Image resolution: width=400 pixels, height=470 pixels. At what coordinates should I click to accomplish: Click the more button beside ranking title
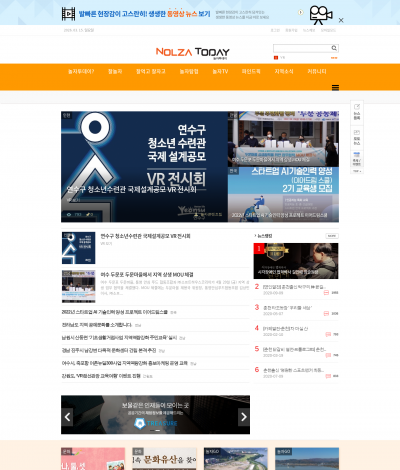coord(332,236)
